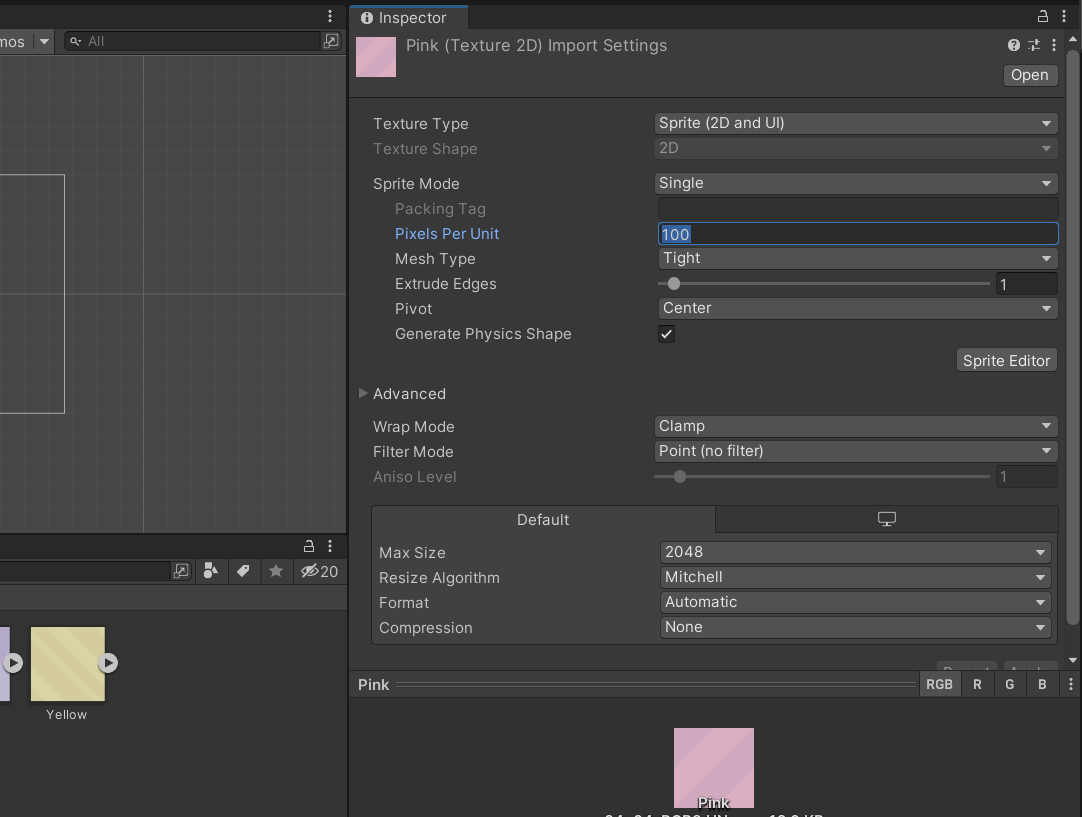Toggle the Inspector panel lock icon
This screenshot has width=1082, height=817.
point(1042,17)
